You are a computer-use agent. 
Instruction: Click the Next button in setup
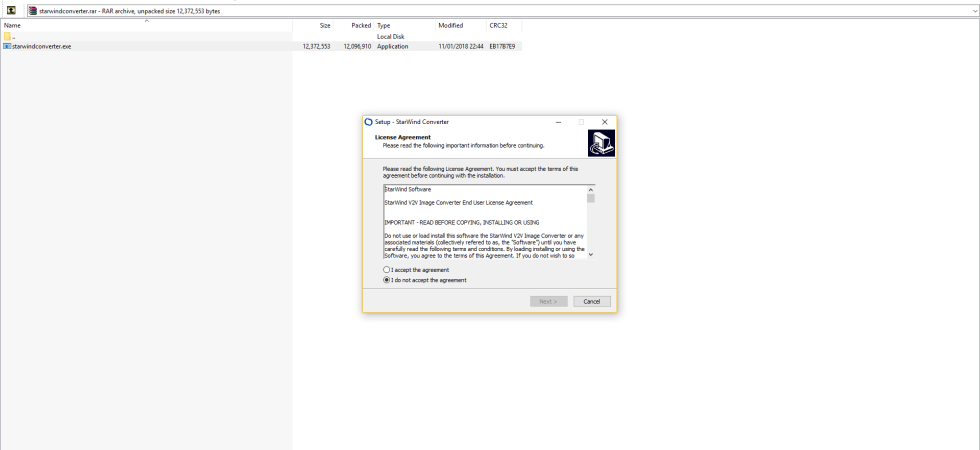(549, 301)
